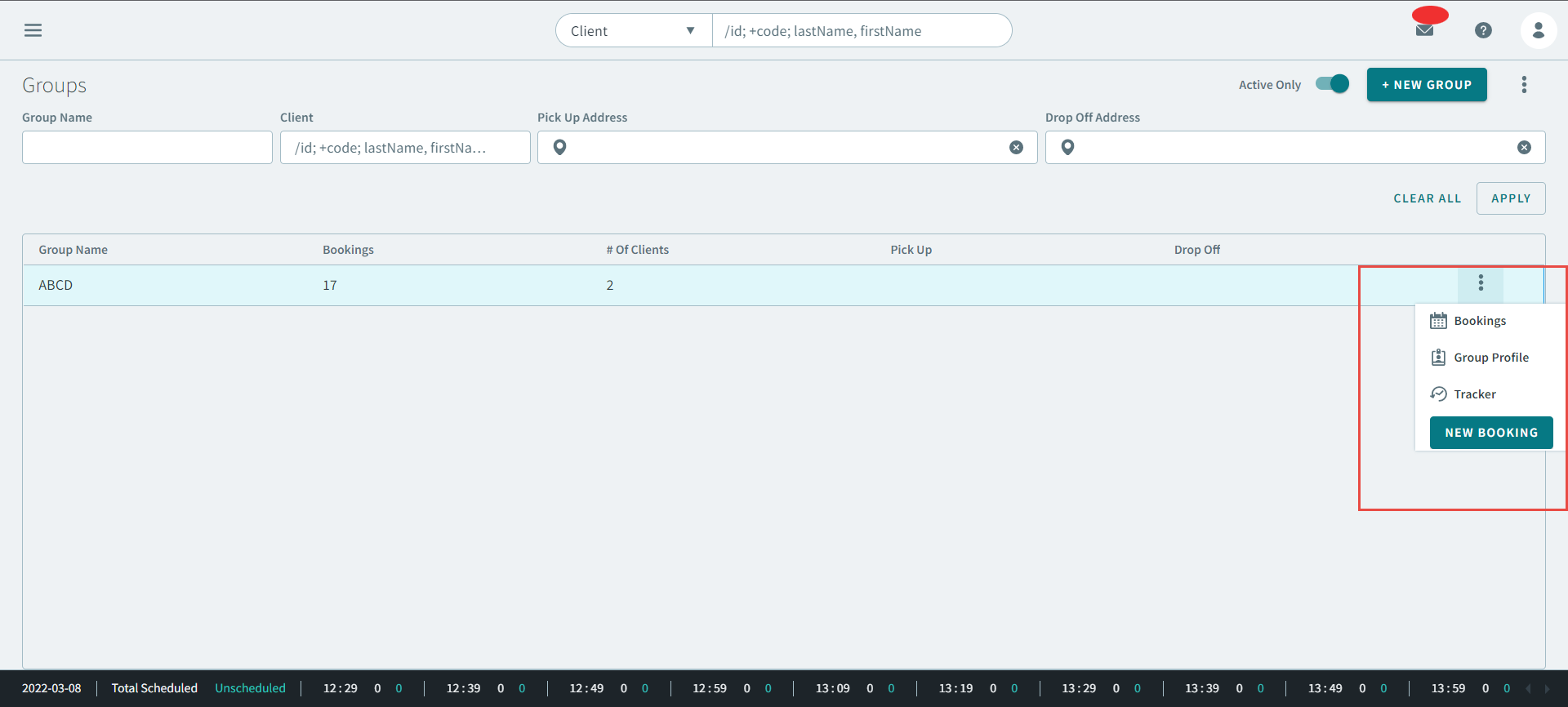Image resolution: width=1568 pixels, height=707 pixels.
Task: Focus the Group Name input field
Action: click(147, 148)
